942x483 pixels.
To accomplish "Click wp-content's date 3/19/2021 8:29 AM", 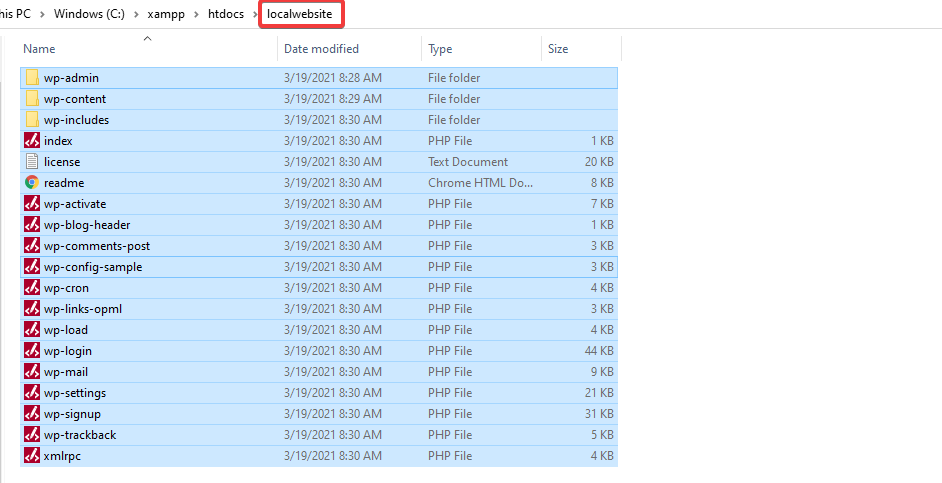I will click(x=333, y=99).
